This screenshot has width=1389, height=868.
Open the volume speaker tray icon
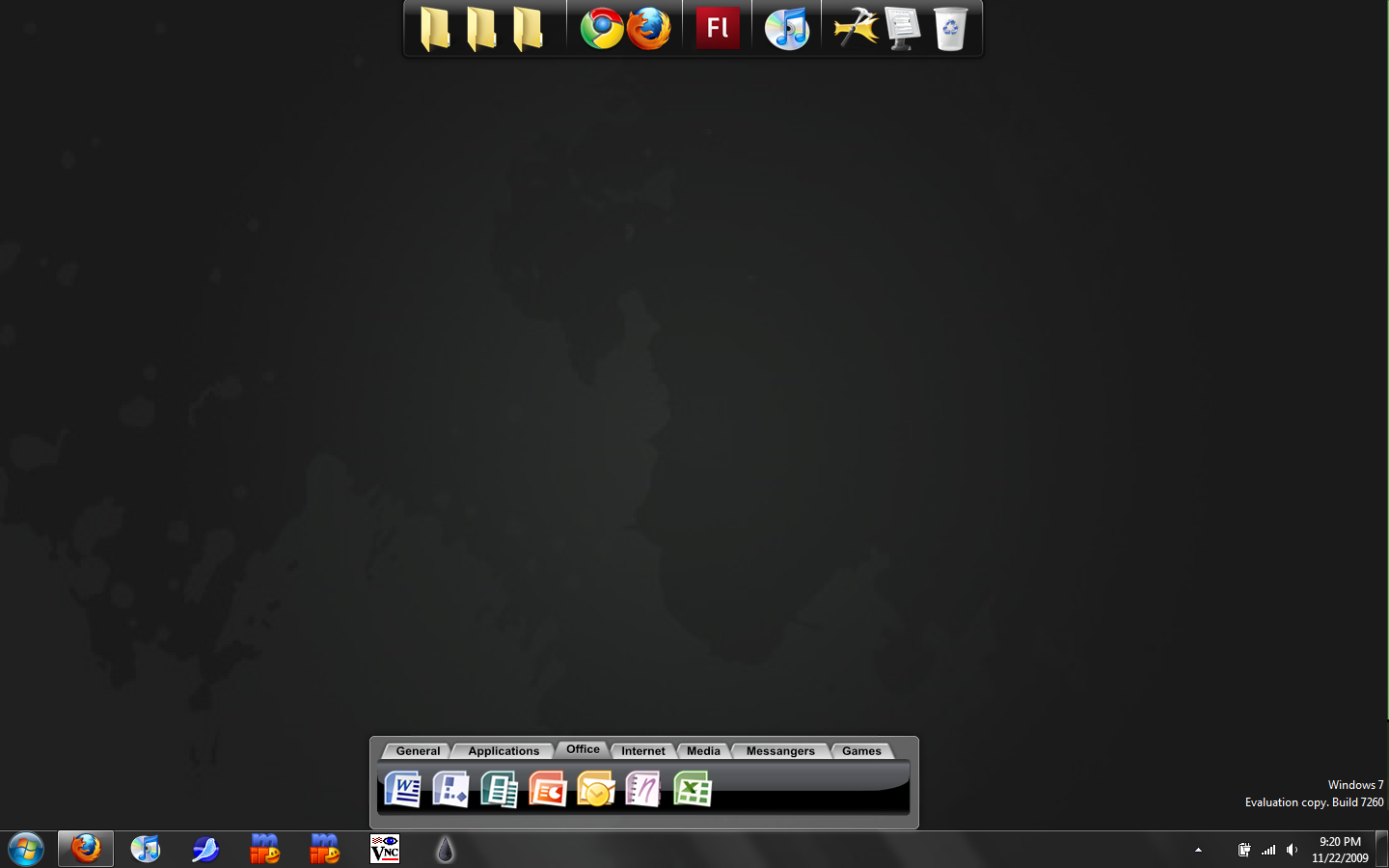[1293, 850]
